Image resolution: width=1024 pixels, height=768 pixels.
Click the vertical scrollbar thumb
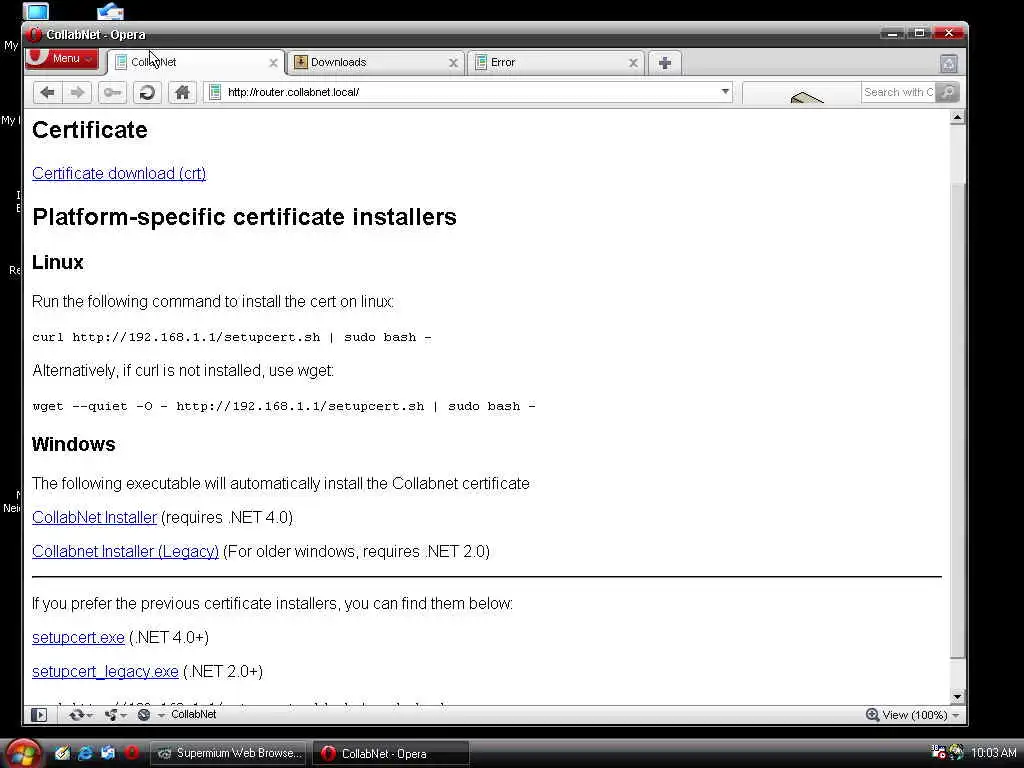coord(957,421)
